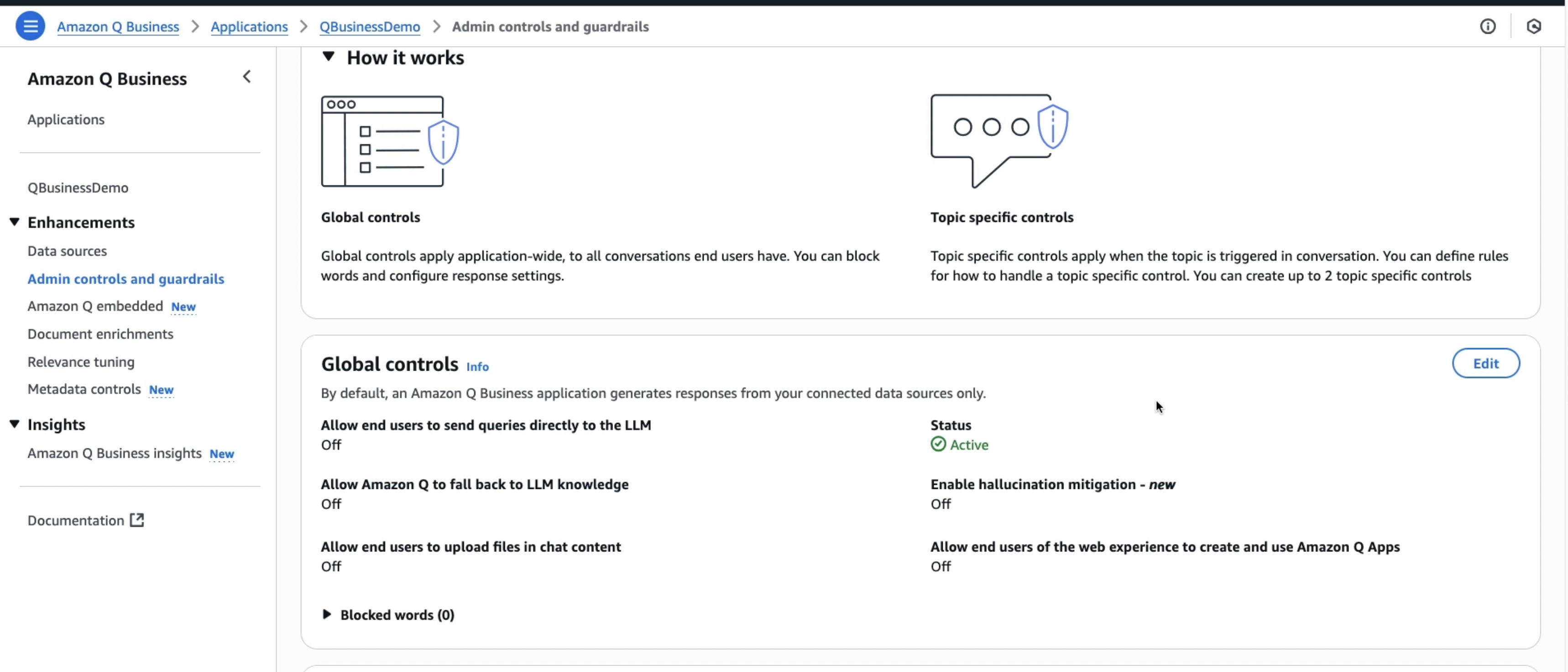This screenshot has height=672, width=1568.
Task: Click the info circle icon in header
Action: tap(1487, 26)
